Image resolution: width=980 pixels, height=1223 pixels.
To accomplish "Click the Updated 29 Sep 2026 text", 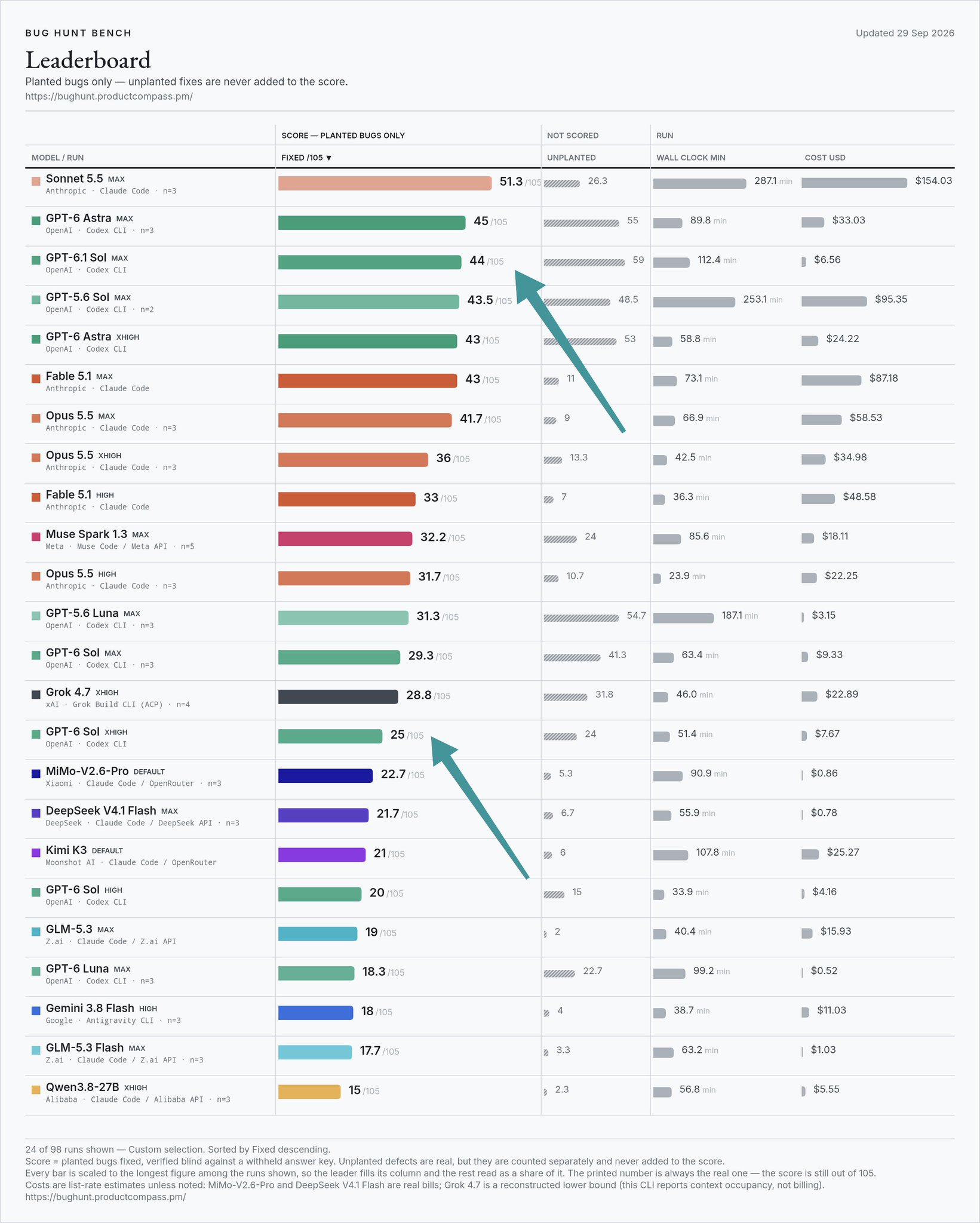I will pos(905,33).
